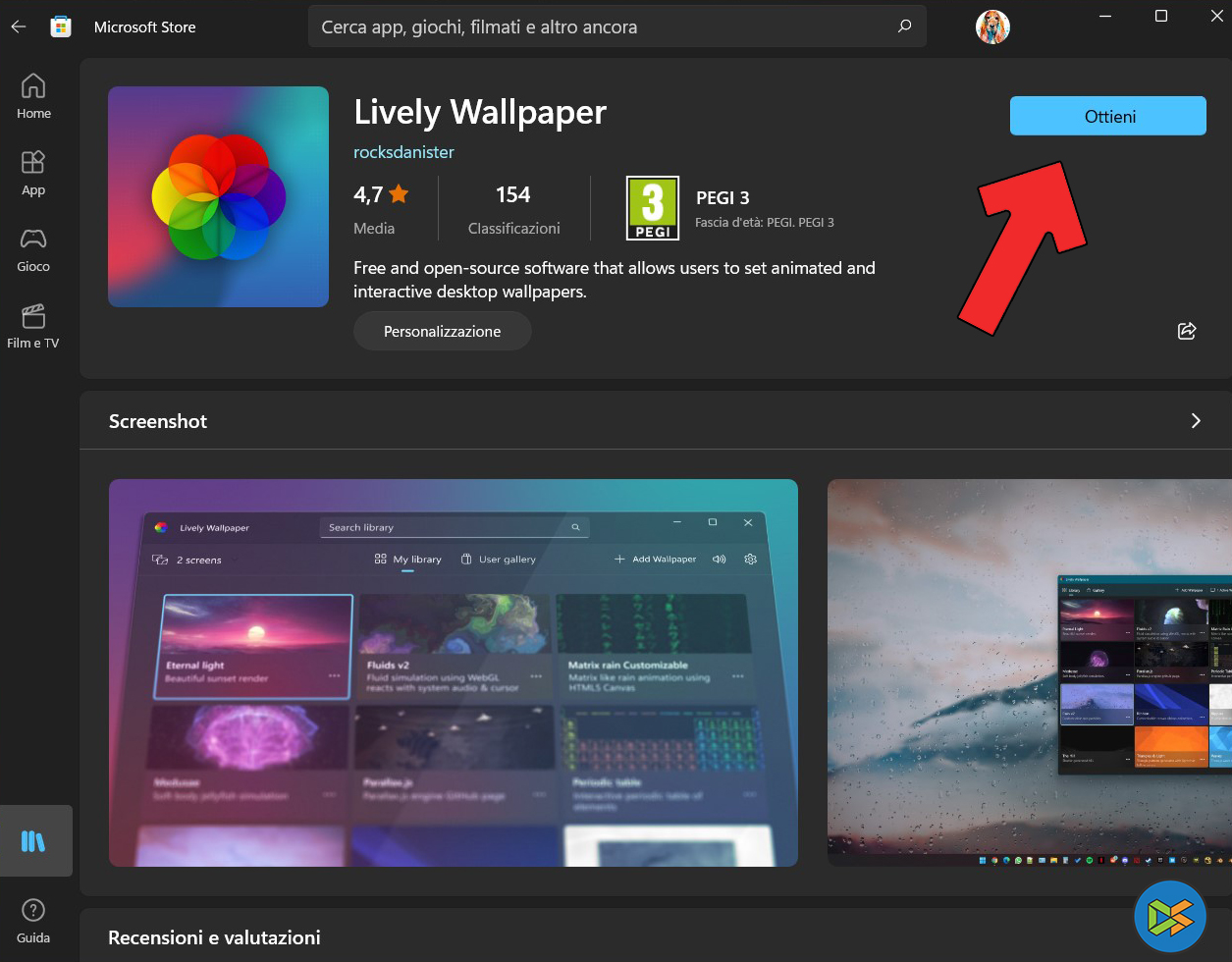Click the 4,7 Media rating

coord(381,209)
